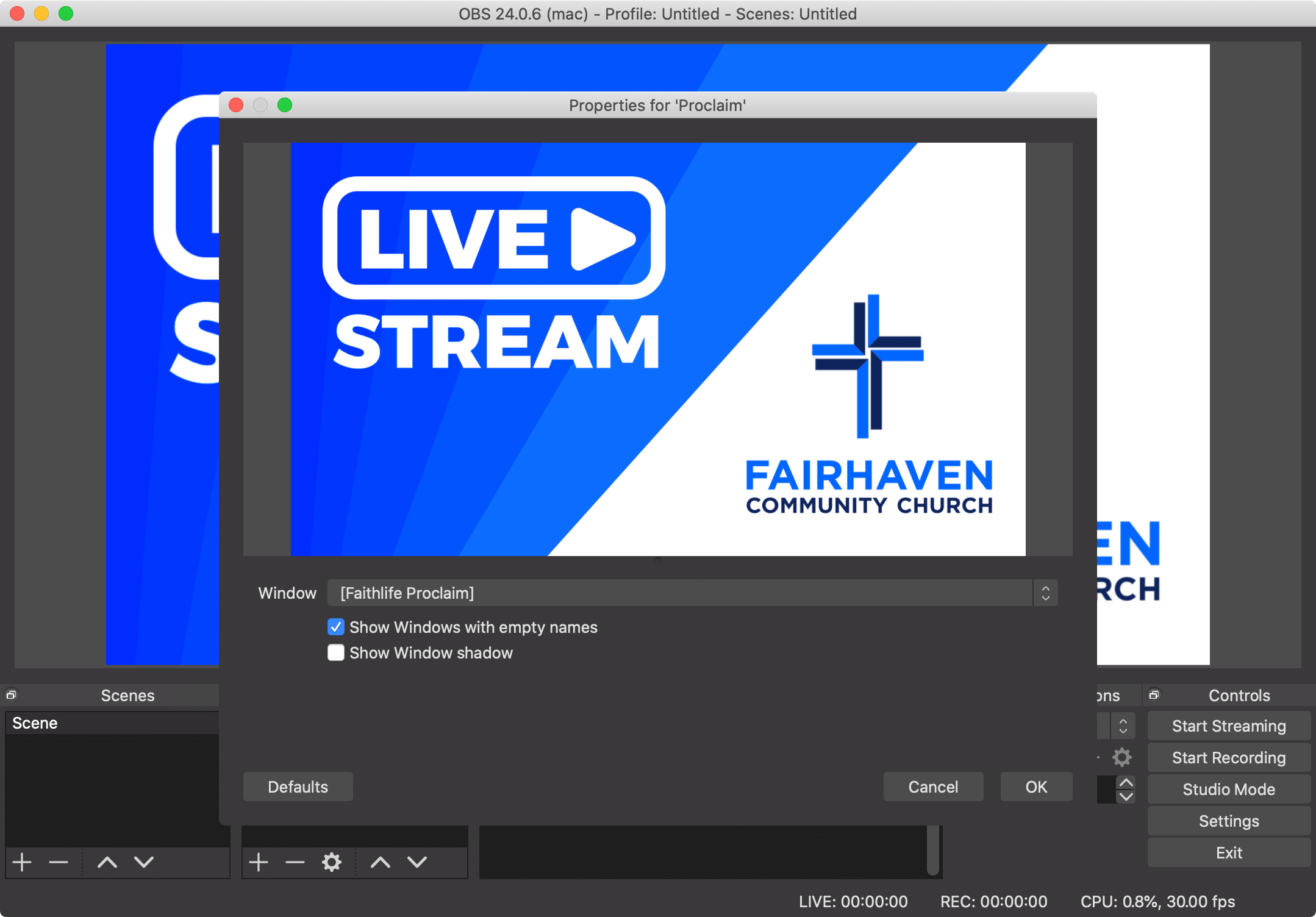Image resolution: width=1316 pixels, height=917 pixels.
Task: Click the Defaults button
Action: [298, 787]
